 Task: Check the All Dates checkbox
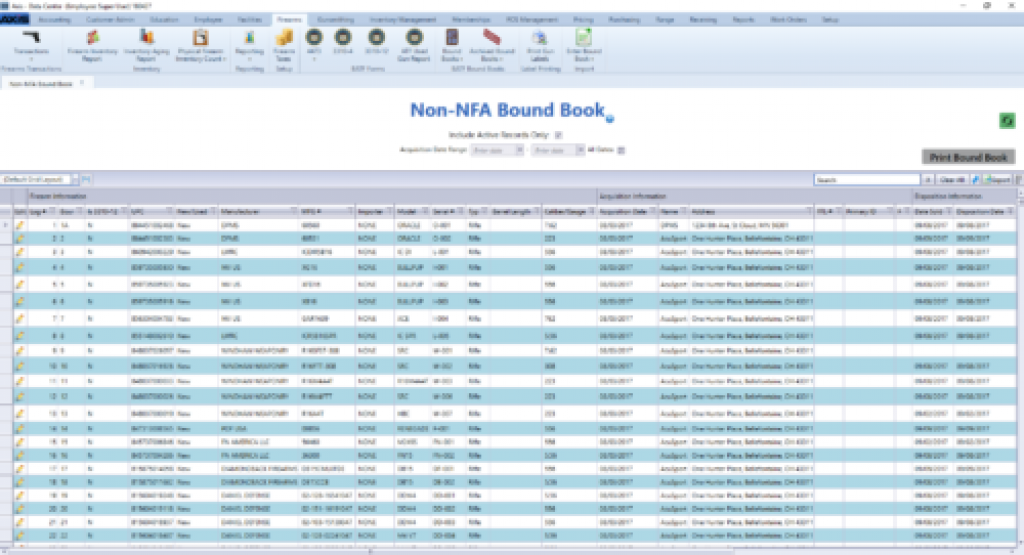(x=621, y=150)
